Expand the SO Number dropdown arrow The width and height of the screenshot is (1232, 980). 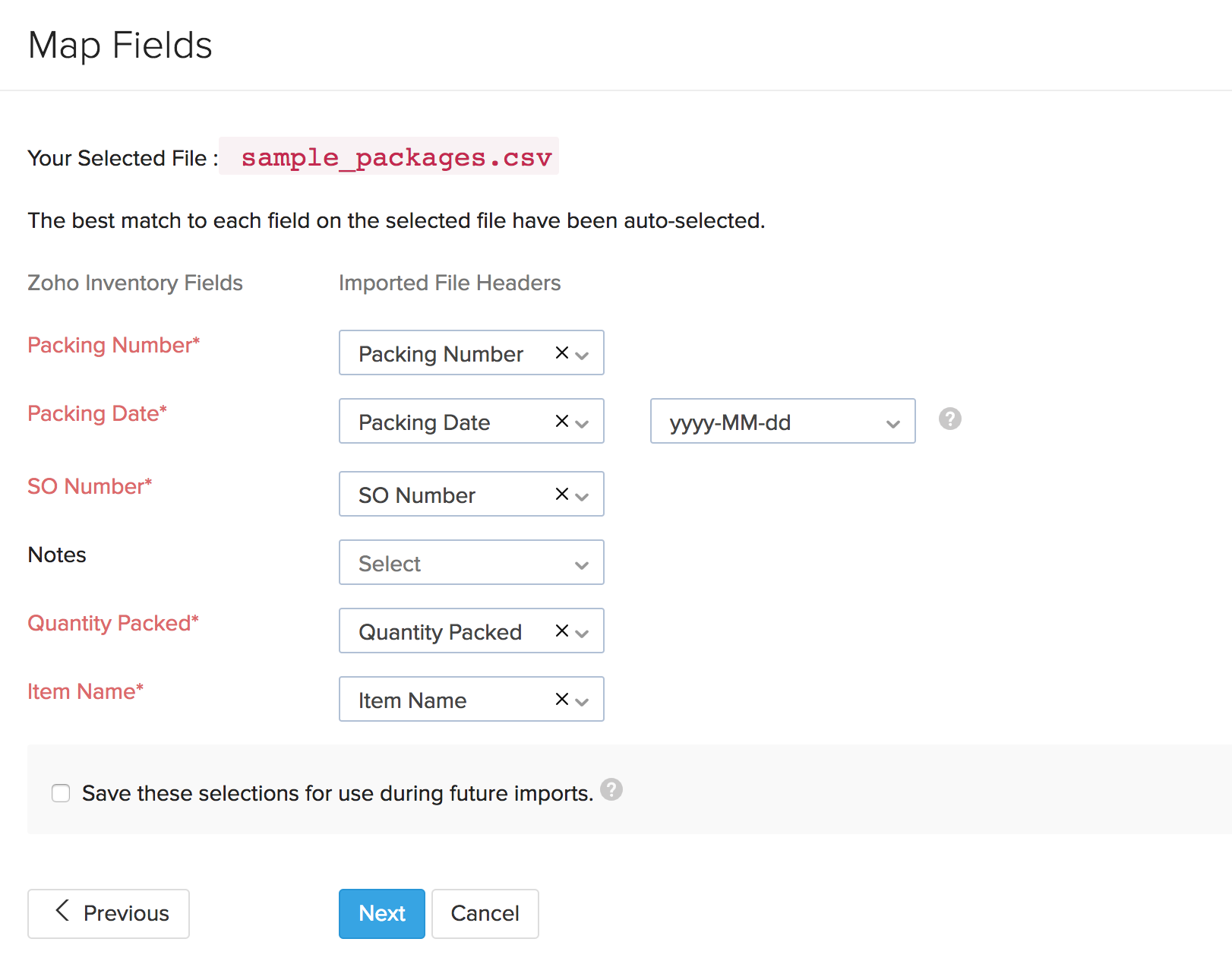(583, 496)
